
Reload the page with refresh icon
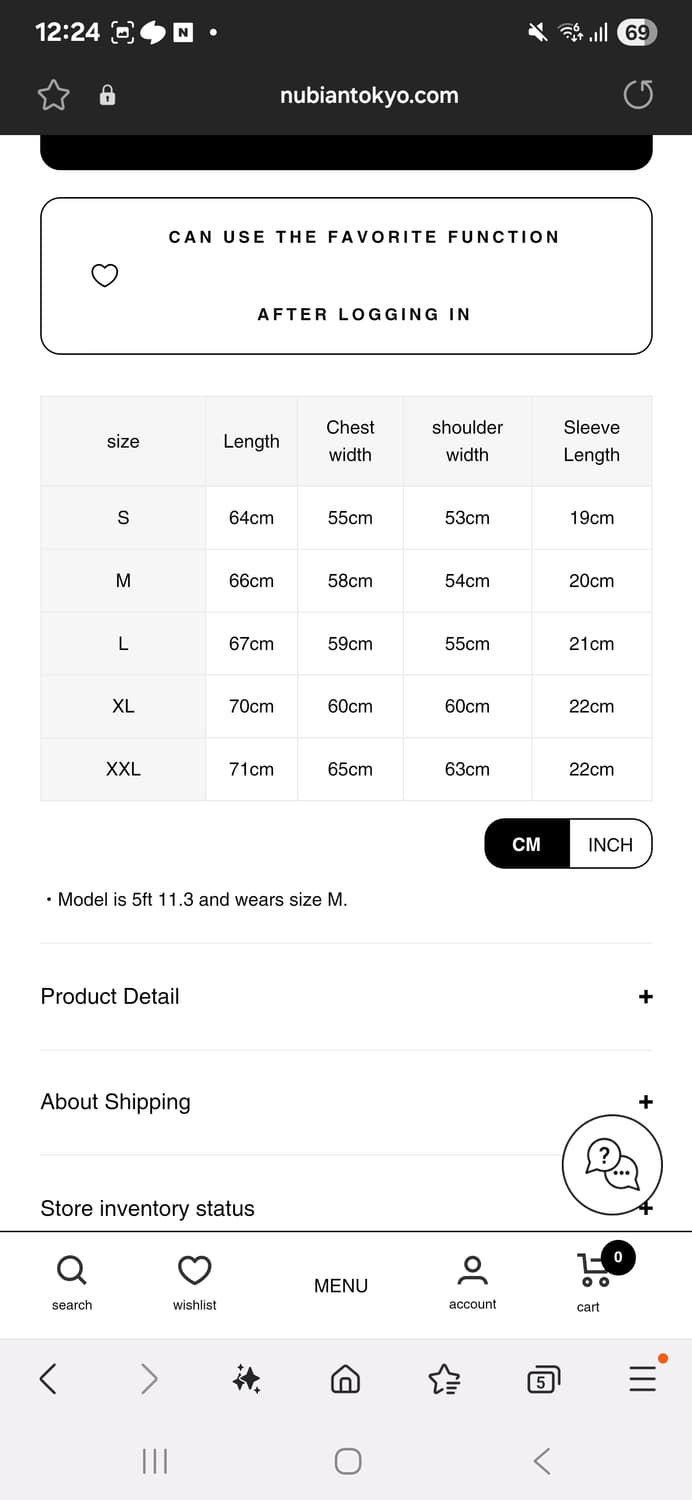click(638, 95)
